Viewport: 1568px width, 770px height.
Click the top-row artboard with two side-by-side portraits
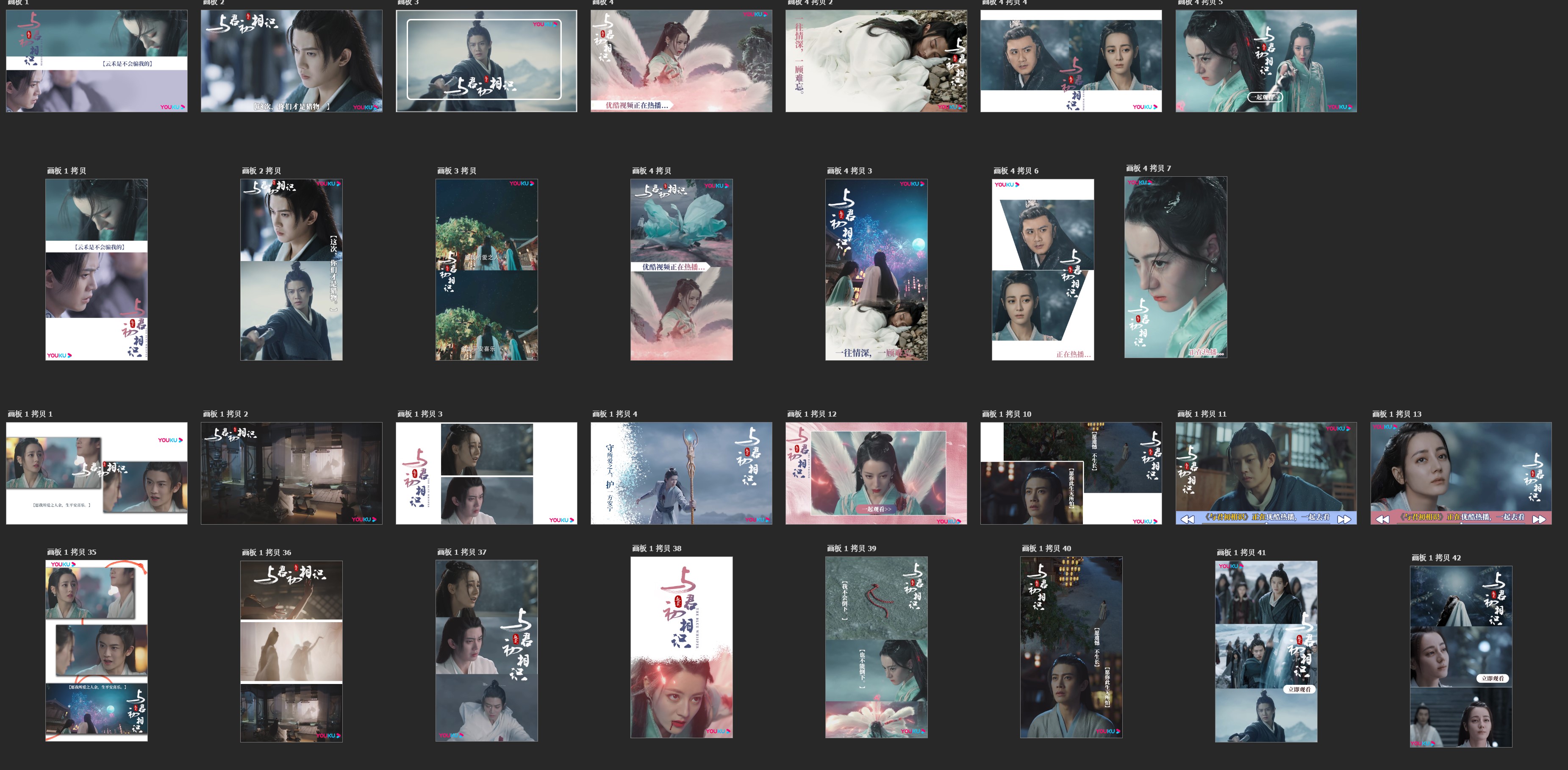point(1071,61)
